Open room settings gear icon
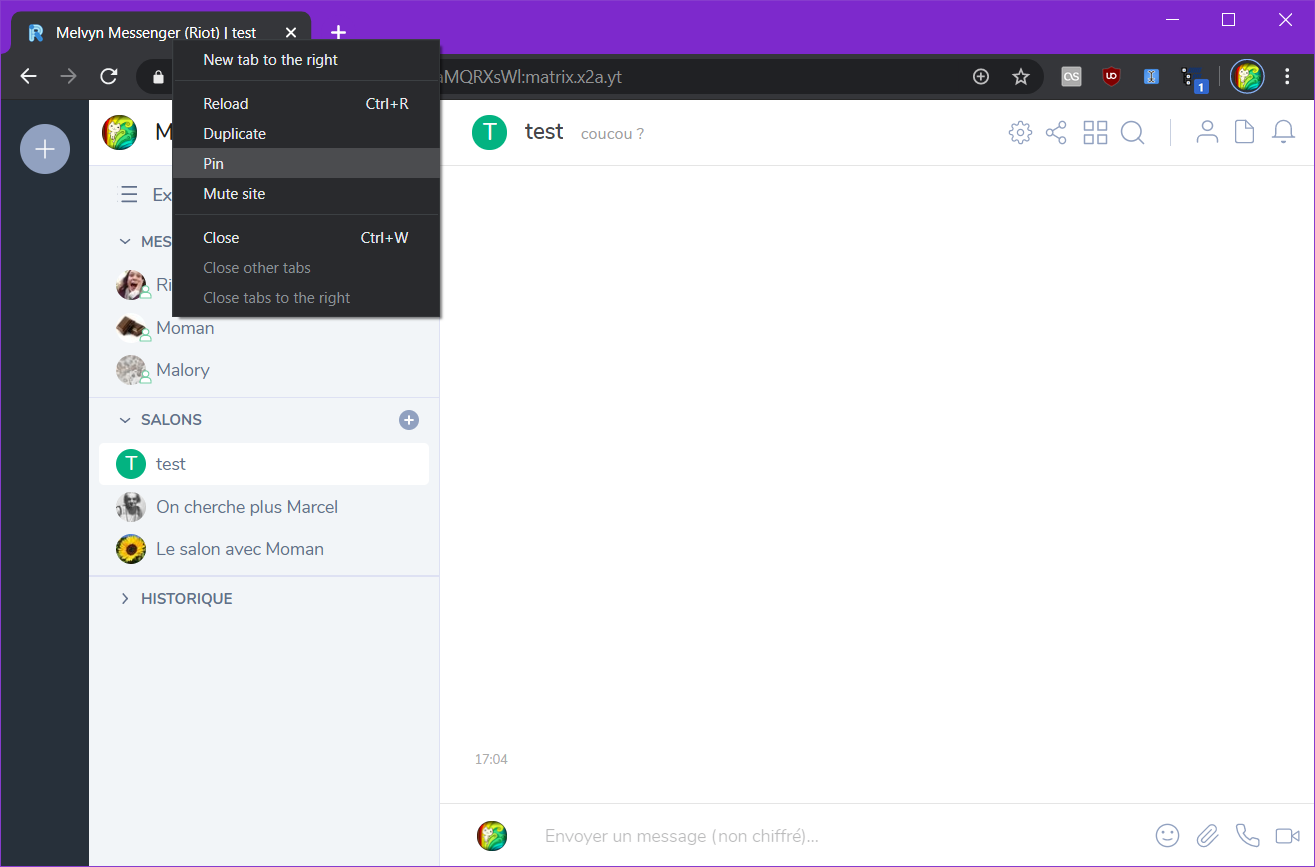Viewport: 1315px width, 867px height. (x=1020, y=133)
